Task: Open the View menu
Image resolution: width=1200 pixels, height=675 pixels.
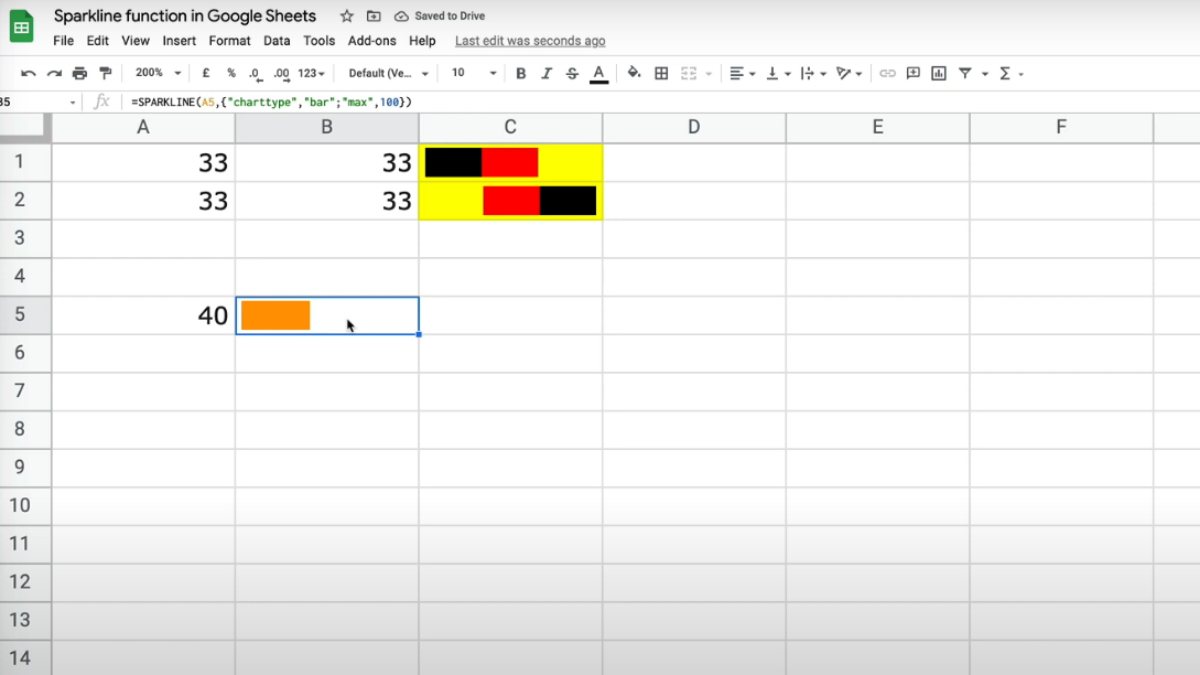Action: click(135, 41)
